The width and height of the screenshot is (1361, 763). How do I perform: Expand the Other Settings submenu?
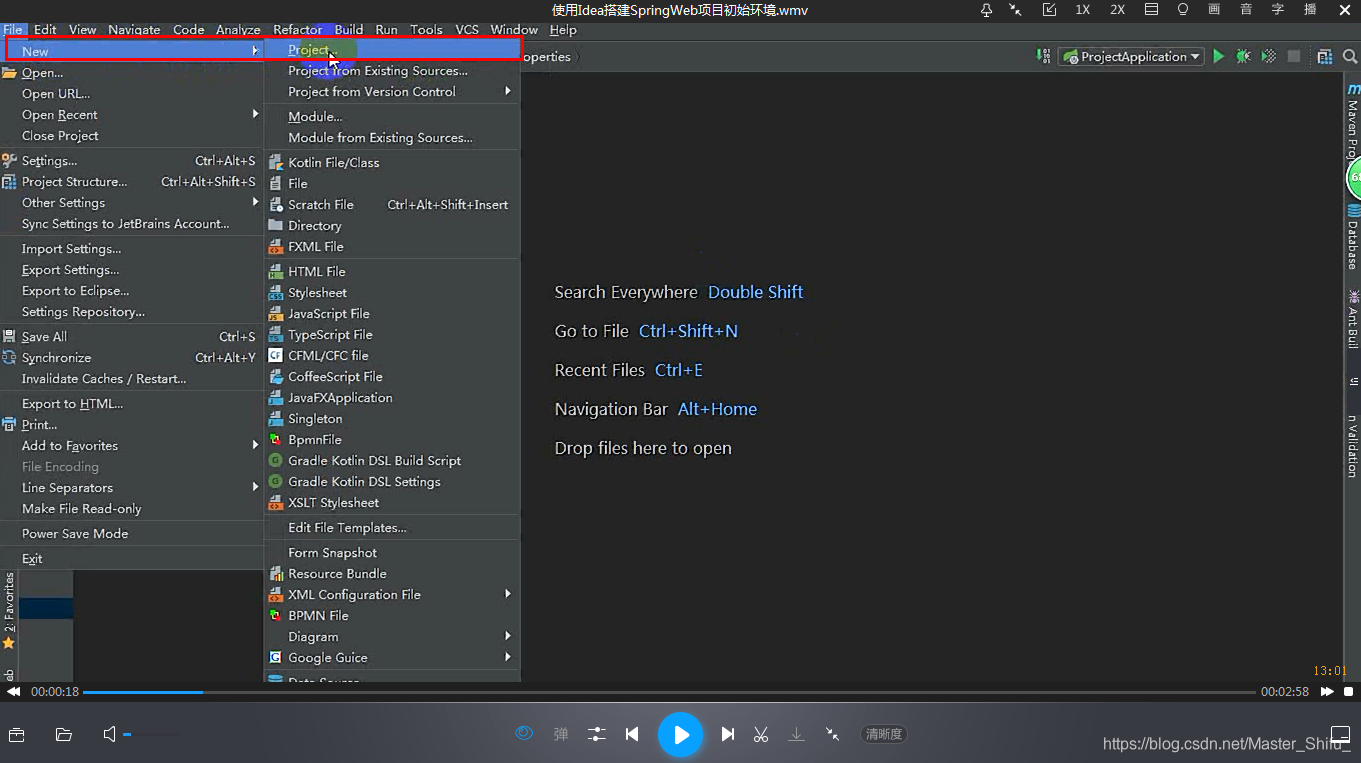click(132, 203)
